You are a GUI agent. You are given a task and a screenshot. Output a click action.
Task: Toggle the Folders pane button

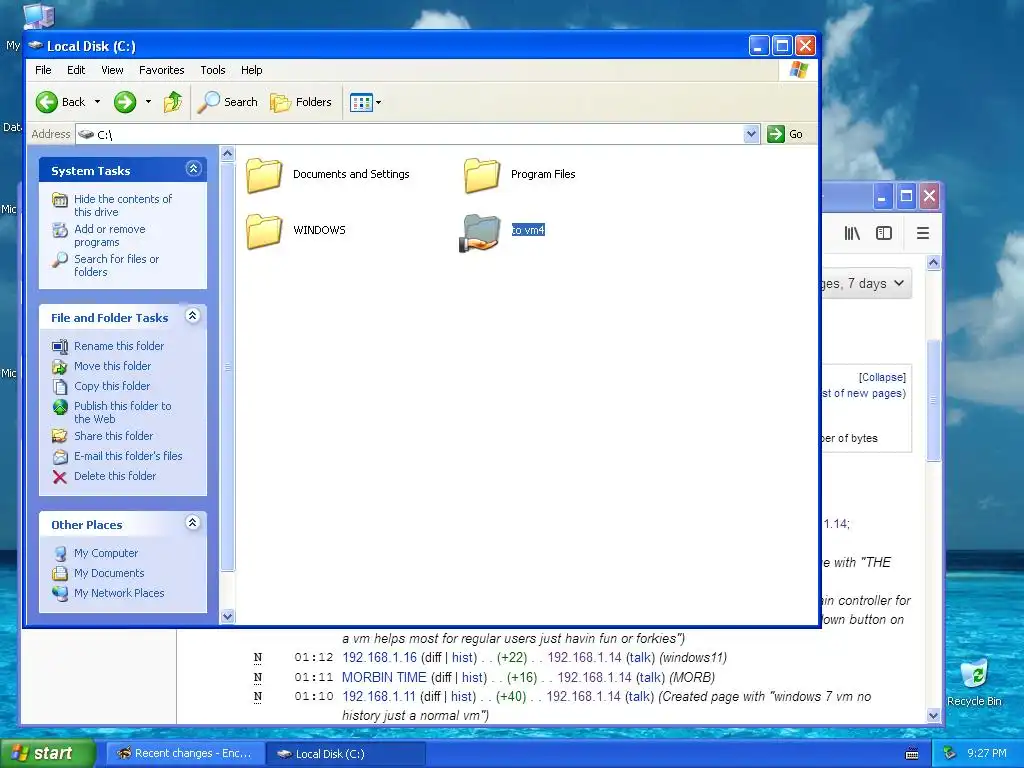301,102
